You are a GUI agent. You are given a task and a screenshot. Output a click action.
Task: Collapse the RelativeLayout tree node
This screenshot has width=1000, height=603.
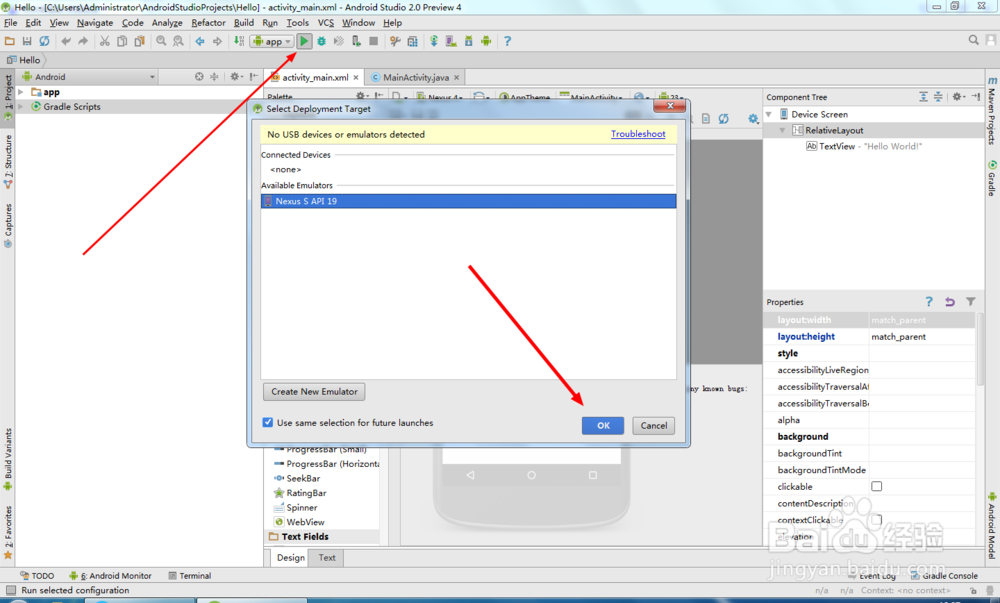pos(782,131)
